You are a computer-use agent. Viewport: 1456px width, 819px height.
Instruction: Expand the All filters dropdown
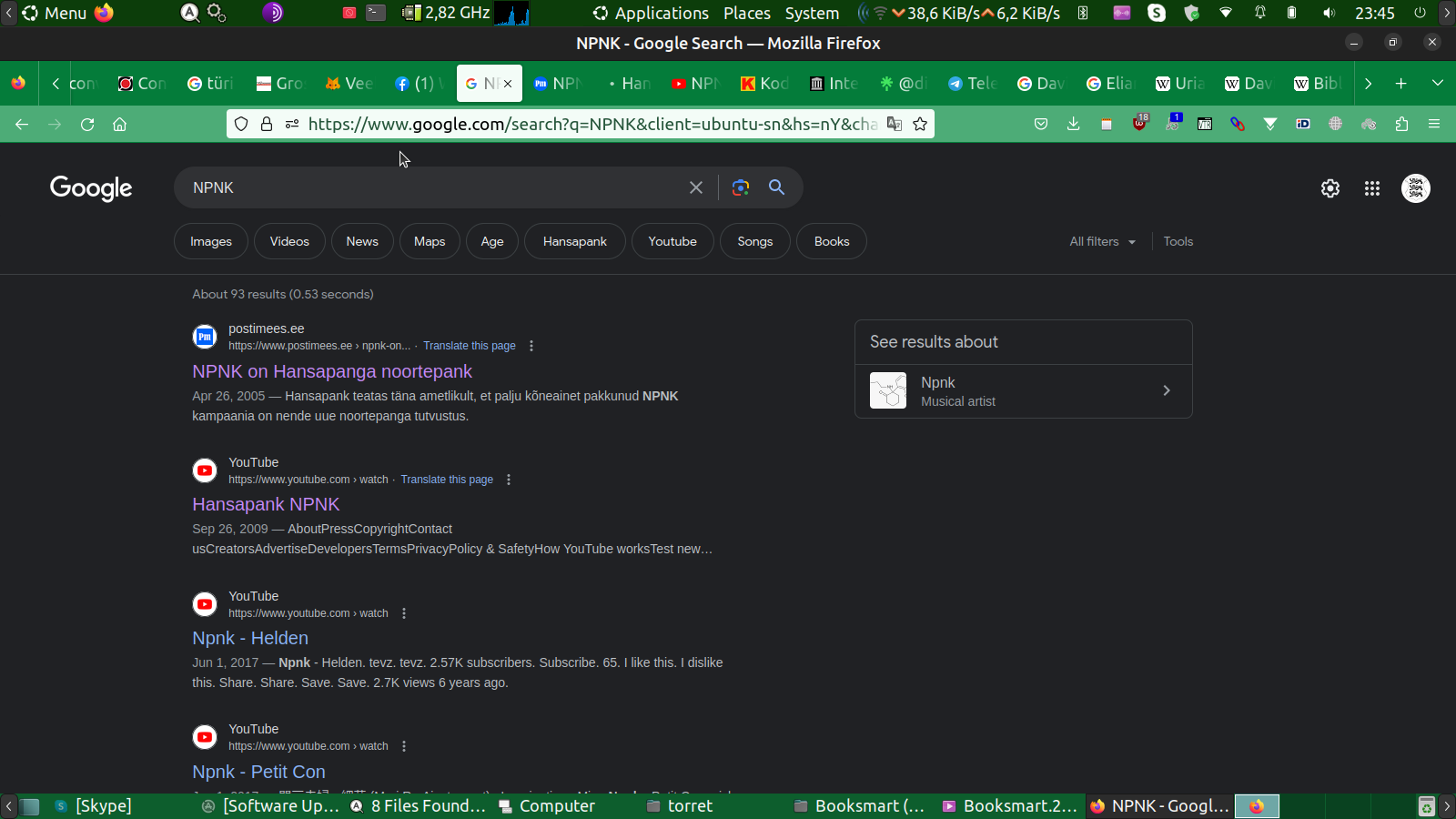coord(1103,241)
